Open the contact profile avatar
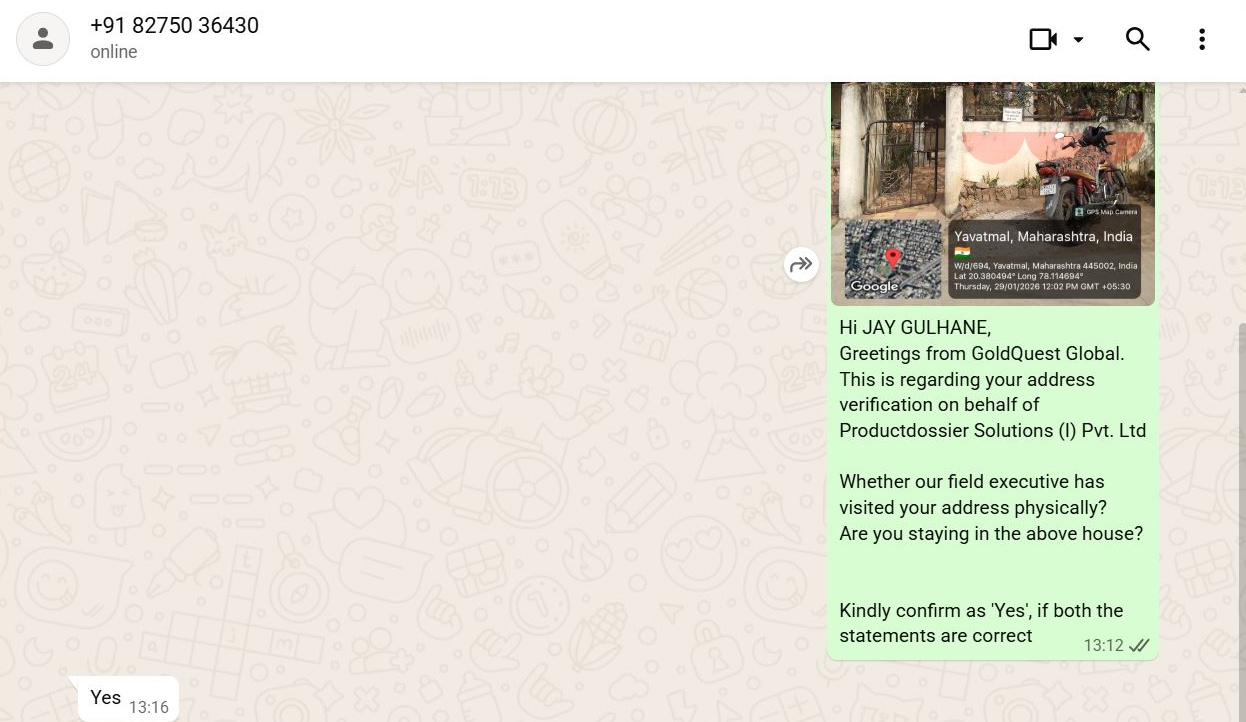Viewport: 1246px width, 722px height. pyautogui.click(x=43, y=39)
